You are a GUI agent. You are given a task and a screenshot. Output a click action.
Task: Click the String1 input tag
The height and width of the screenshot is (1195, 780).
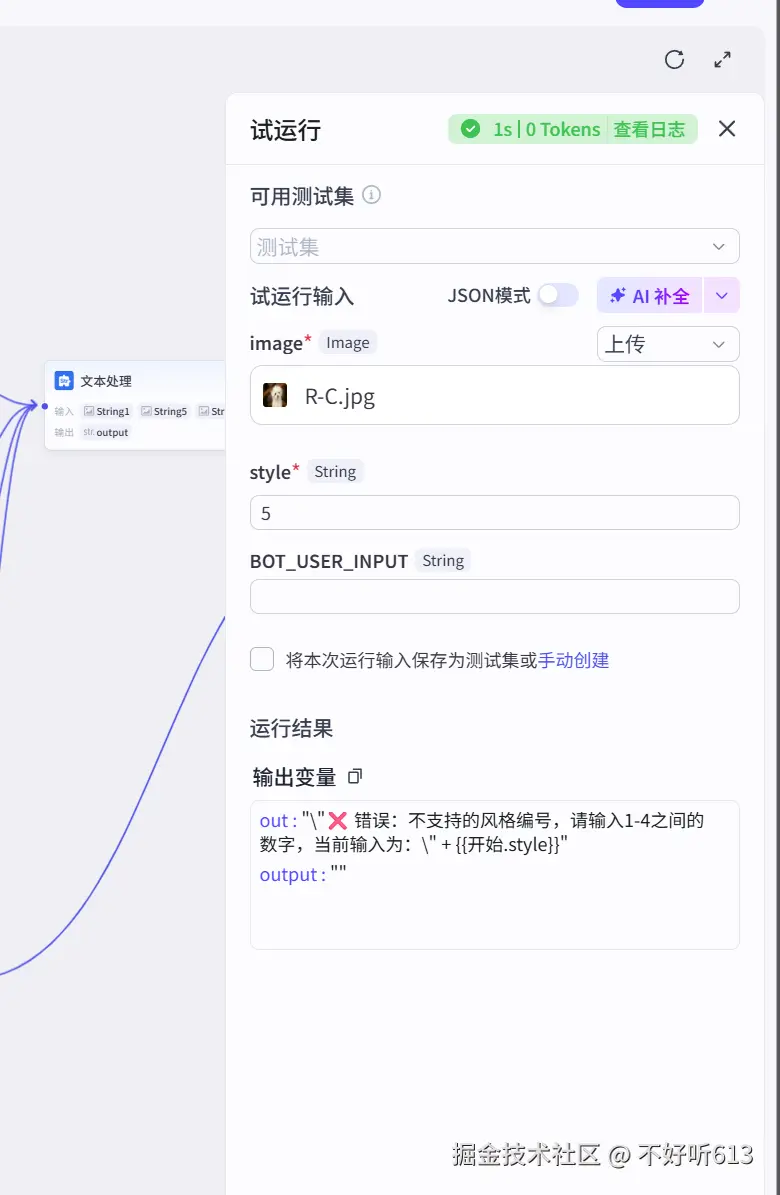pyautogui.click(x=107, y=411)
